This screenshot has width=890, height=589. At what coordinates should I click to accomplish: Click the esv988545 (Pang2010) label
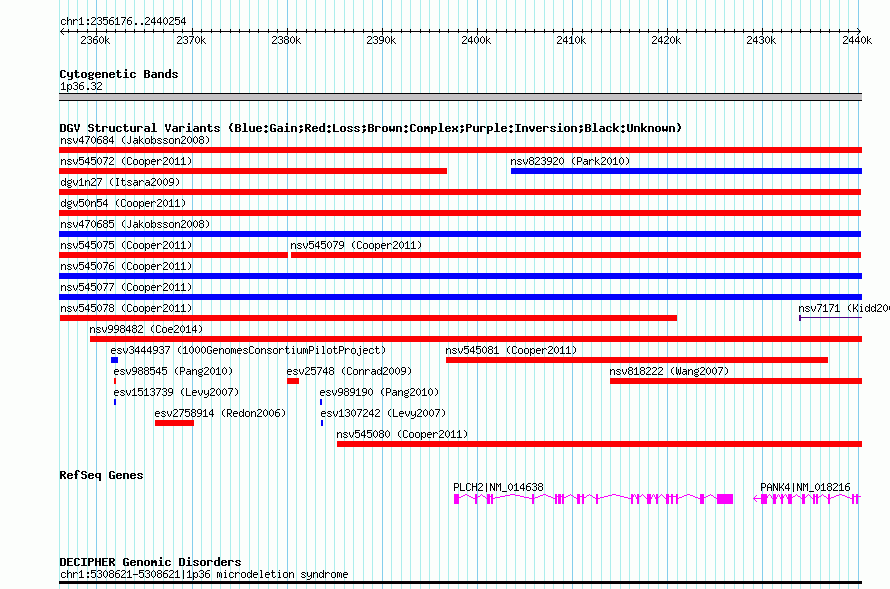pos(173,371)
